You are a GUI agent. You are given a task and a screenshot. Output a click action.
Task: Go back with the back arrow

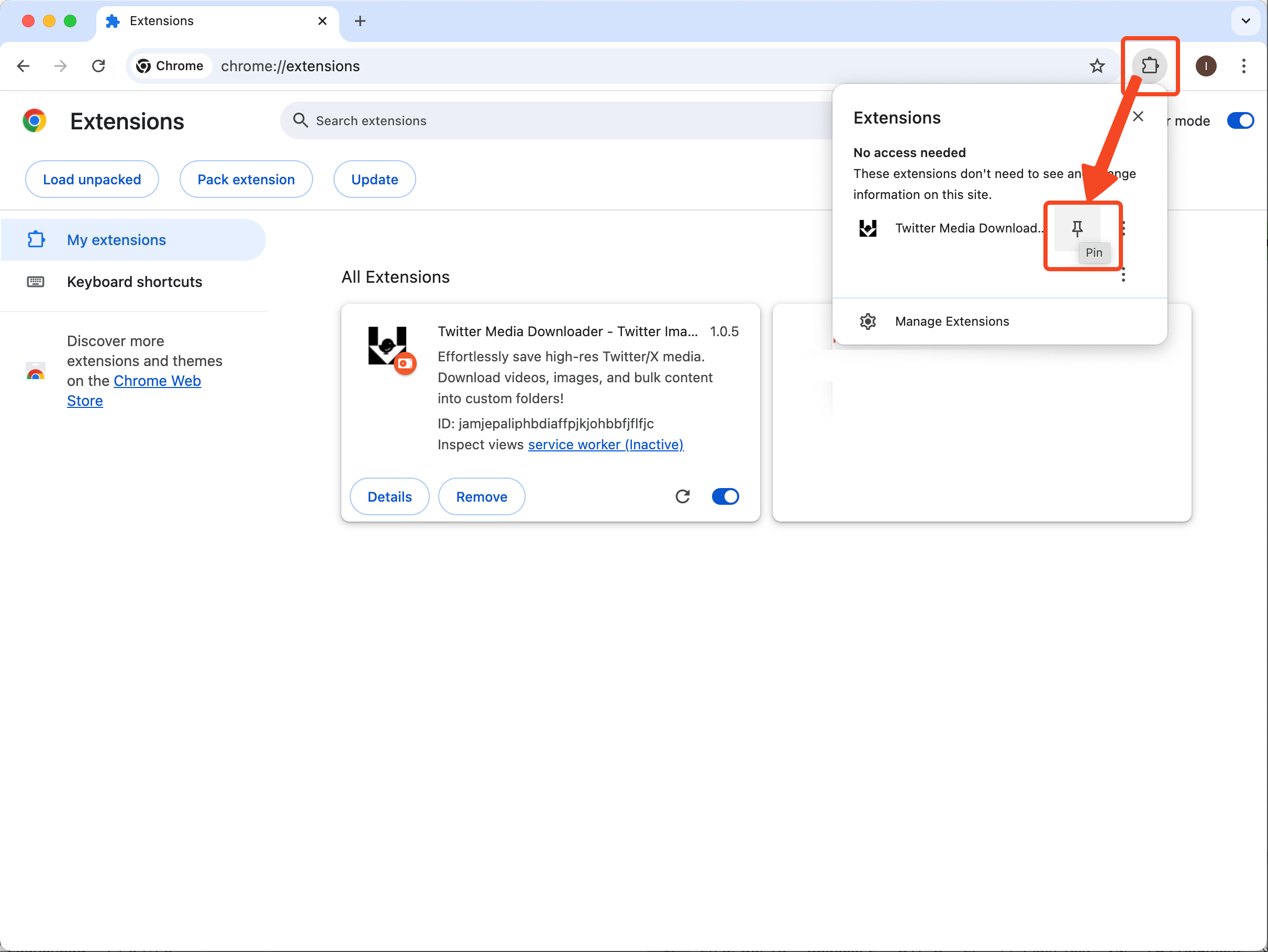pos(24,66)
